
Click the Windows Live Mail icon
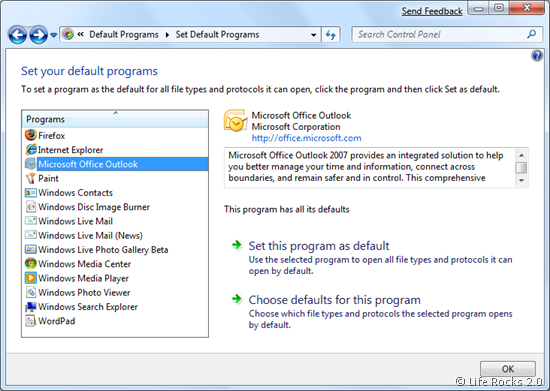click(31, 221)
